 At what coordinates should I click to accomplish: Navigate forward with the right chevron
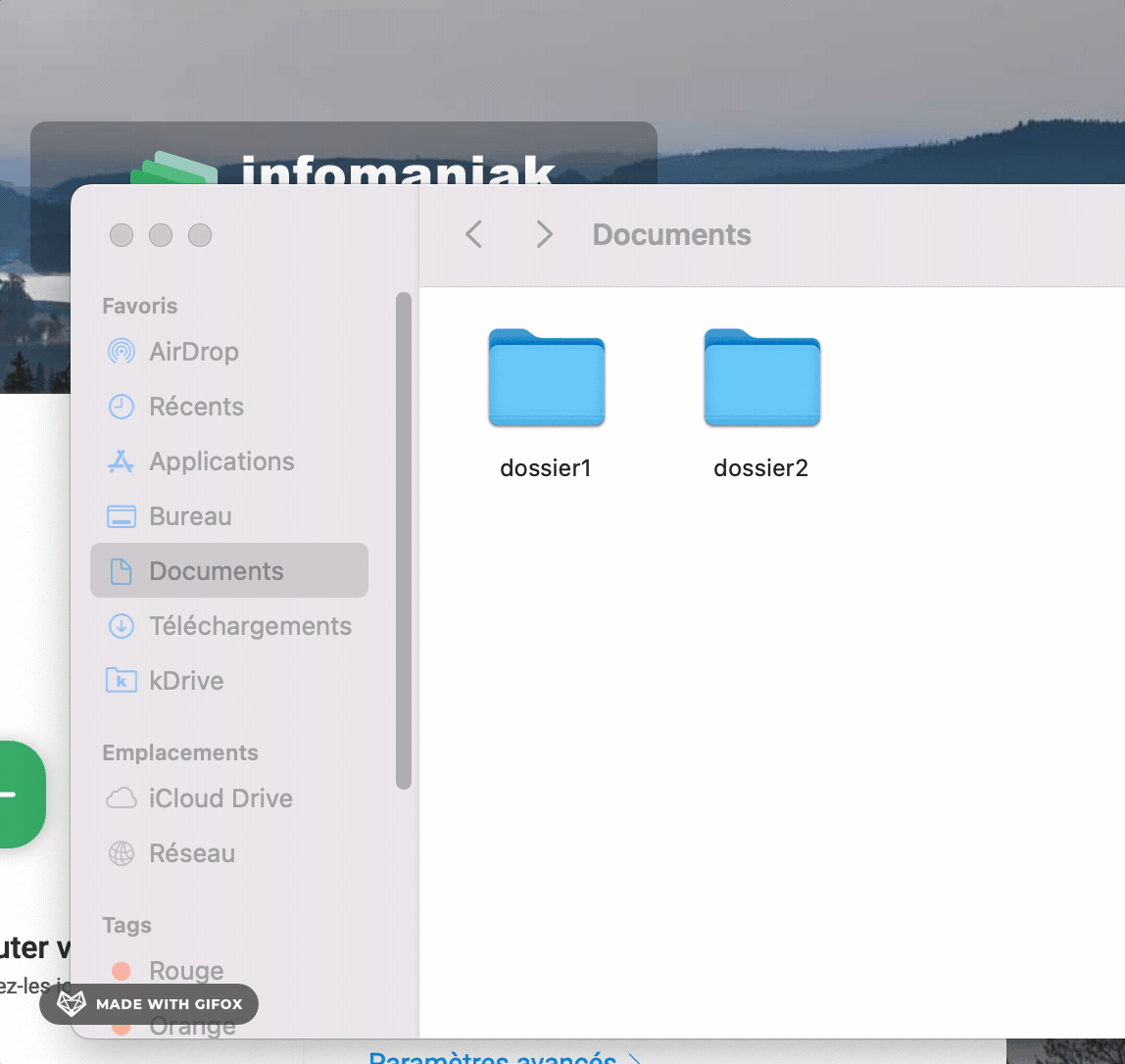click(545, 235)
